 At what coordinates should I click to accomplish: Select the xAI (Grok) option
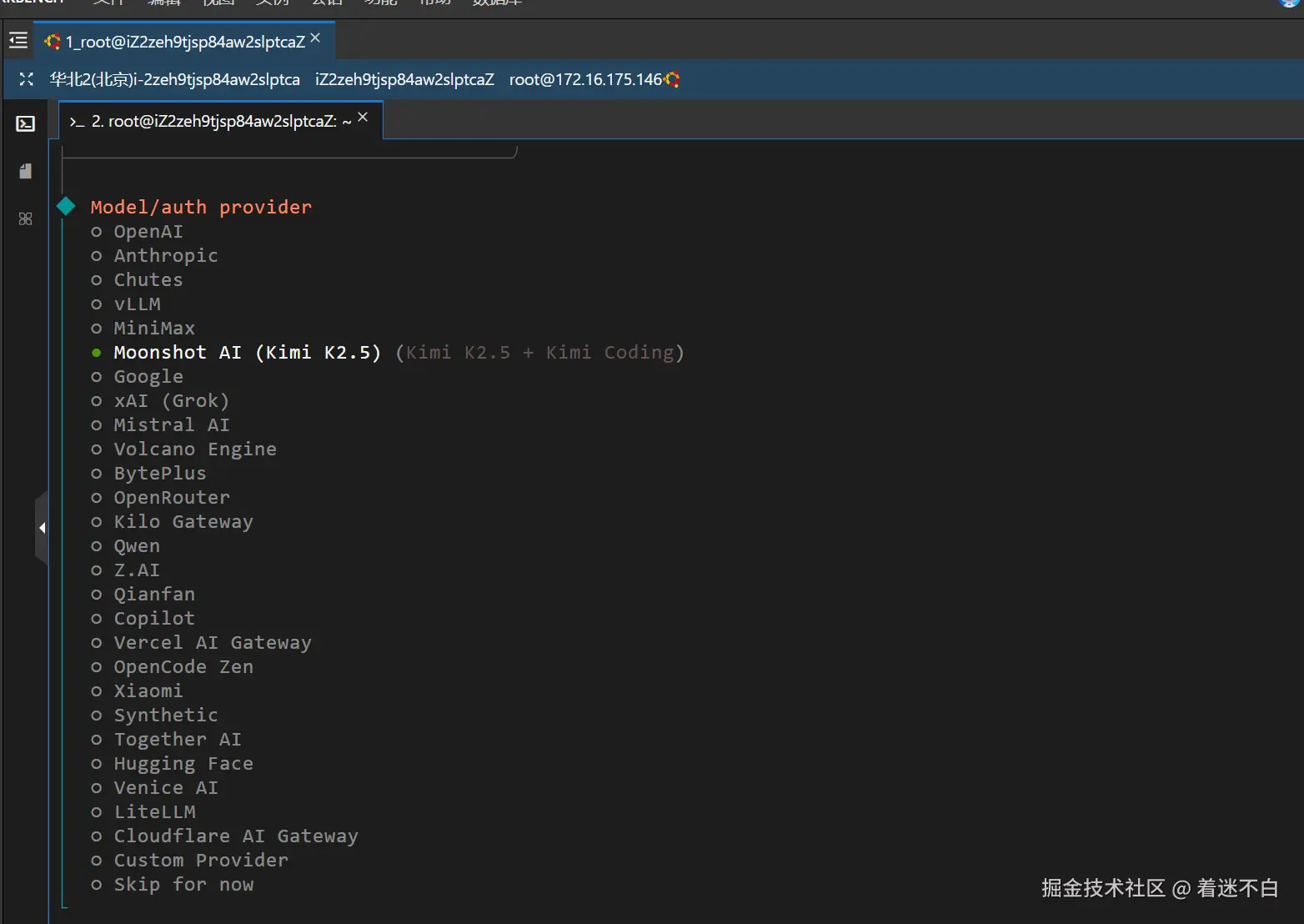click(x=160, y=401)
